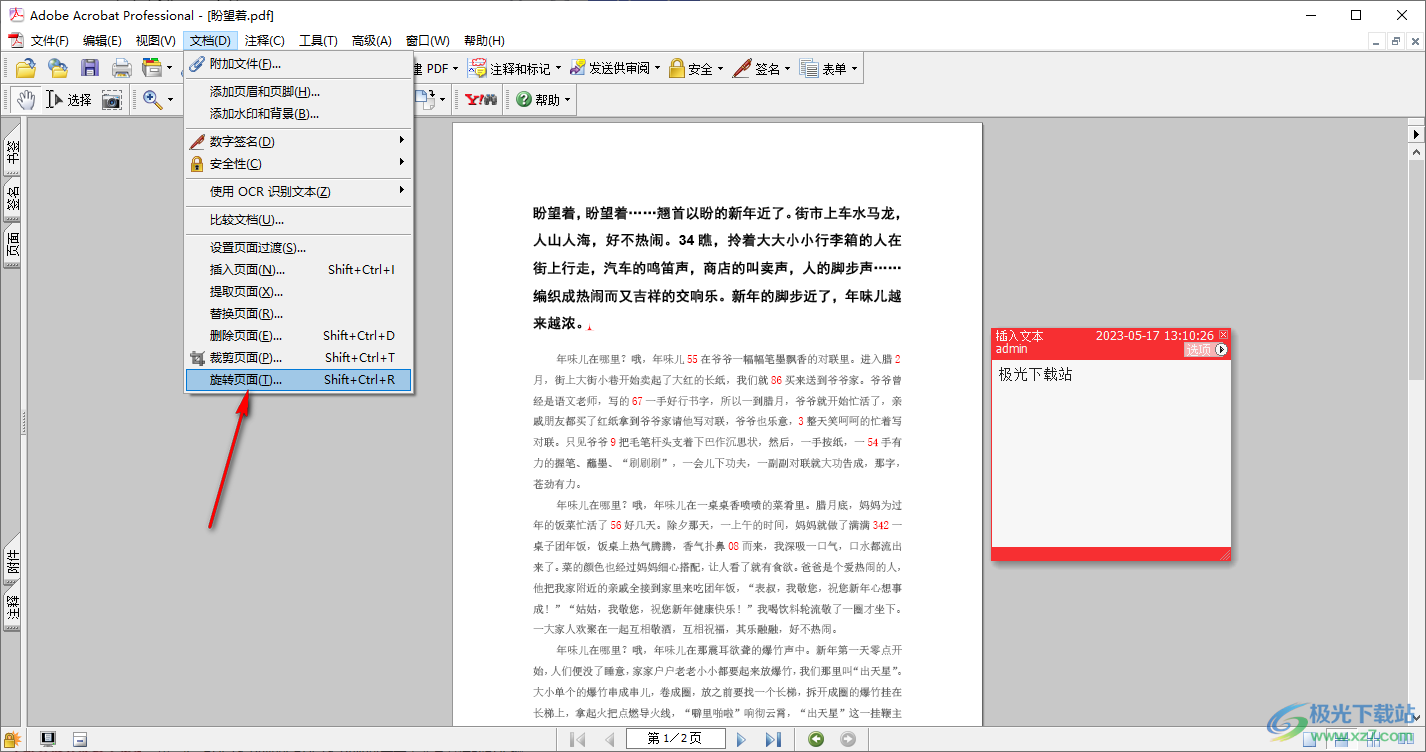Click the Open file folder icon
The height and width of the screenshot is (752, 1426).
click(x=26, y=68)
